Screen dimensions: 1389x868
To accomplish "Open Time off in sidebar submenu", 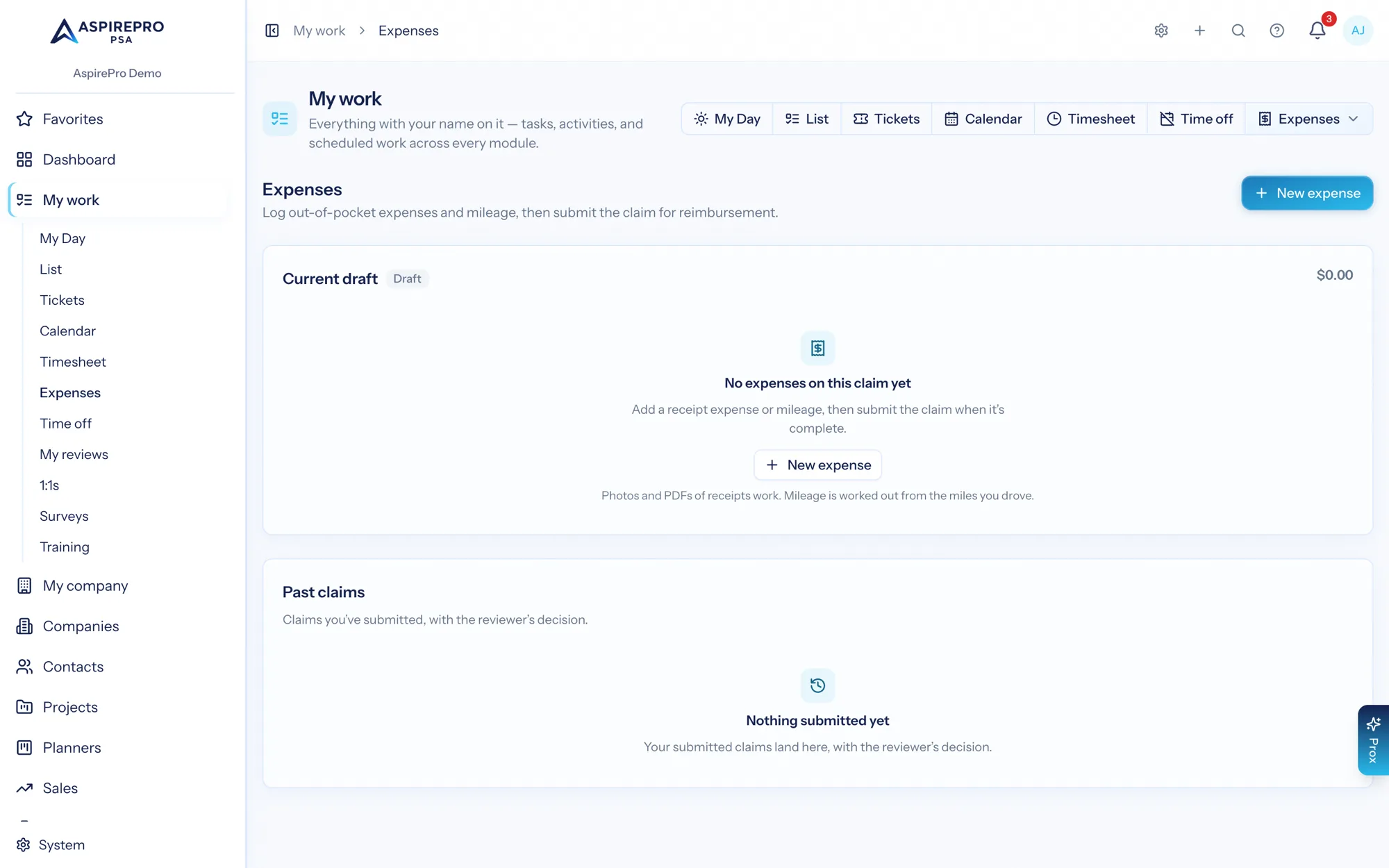I will (x=65, y=424).
